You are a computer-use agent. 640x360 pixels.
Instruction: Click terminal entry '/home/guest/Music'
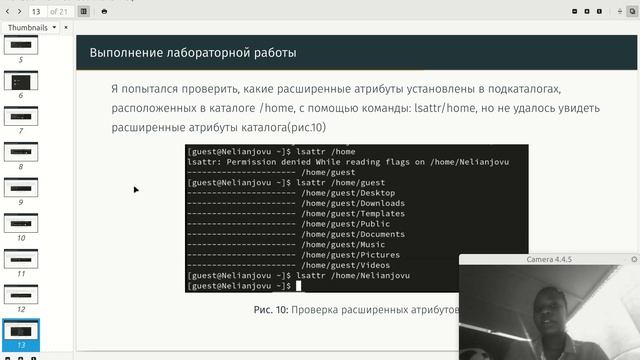click(343, 244)
